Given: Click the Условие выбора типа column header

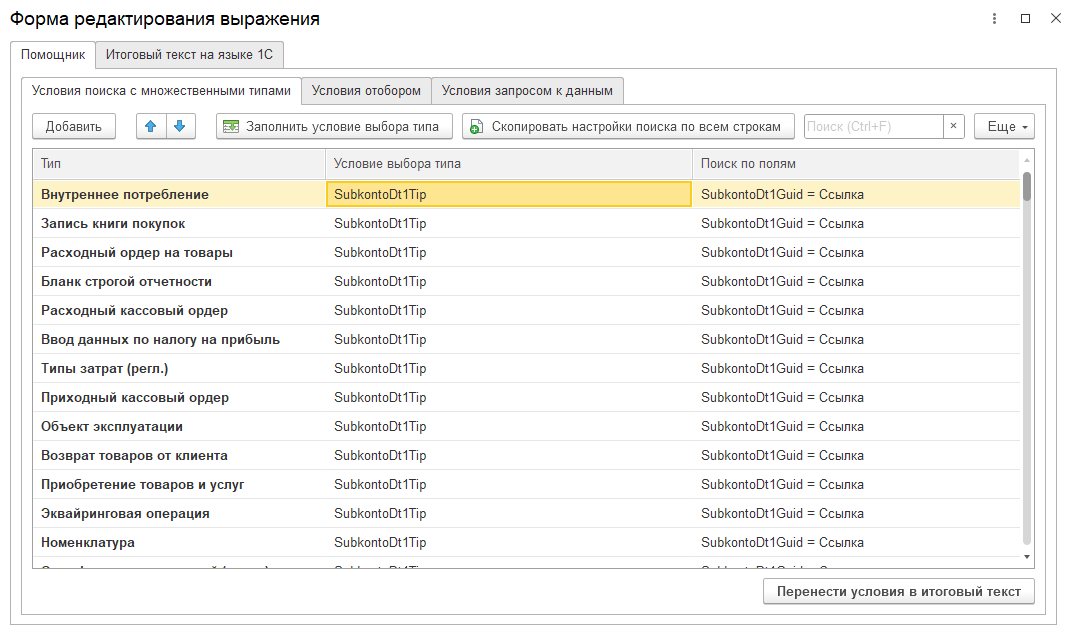Looking at the screenshot, I should tap(509, 164).
